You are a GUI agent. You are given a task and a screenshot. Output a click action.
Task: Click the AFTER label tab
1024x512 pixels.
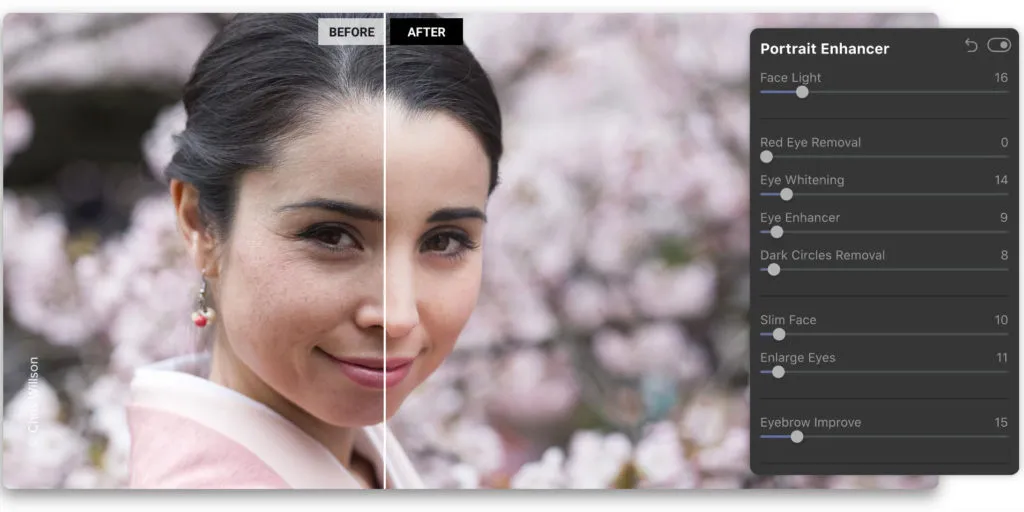pyautogui.click(x=426, y=32)
